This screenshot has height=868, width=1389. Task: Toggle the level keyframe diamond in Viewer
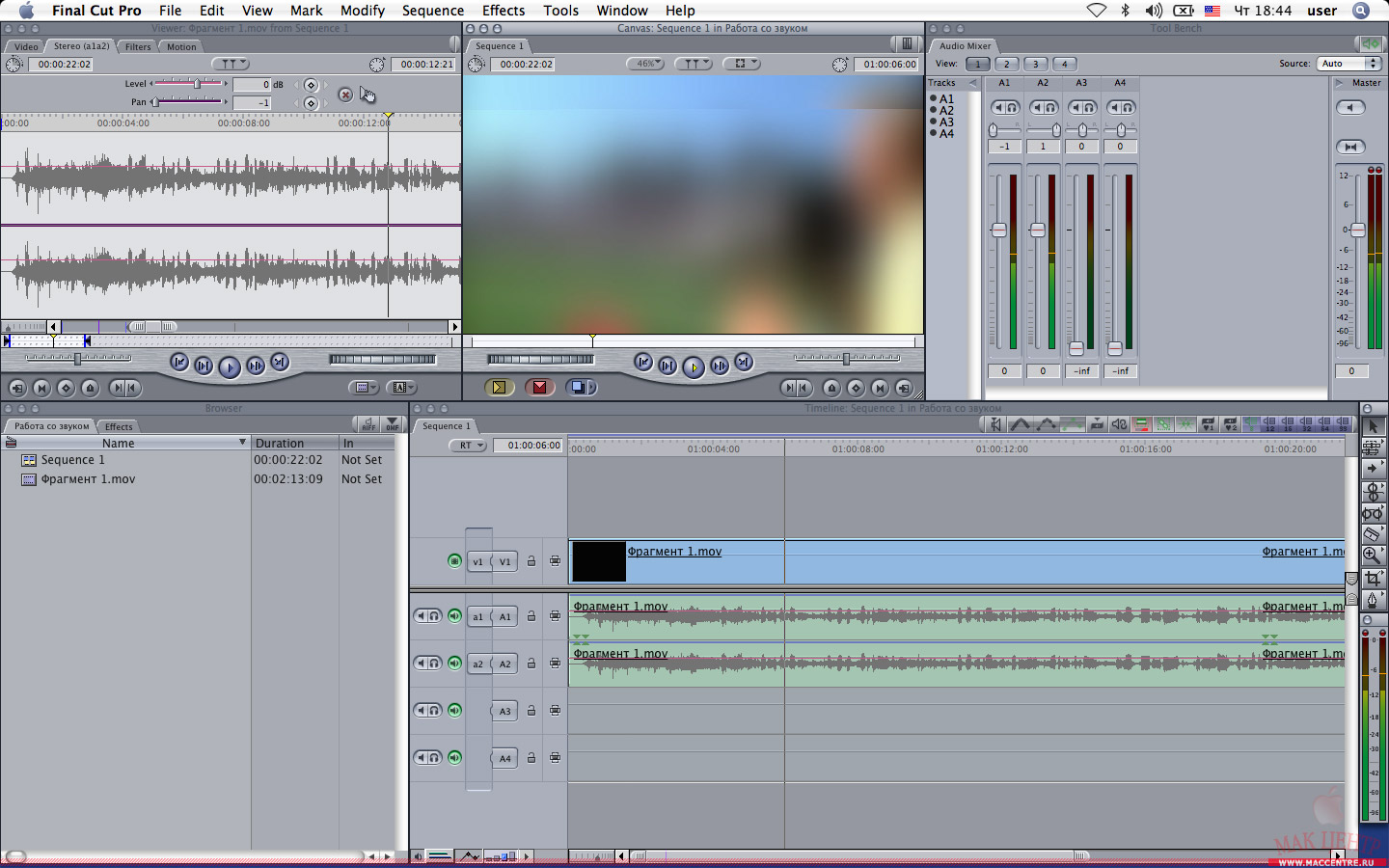pyautogui.click(x=311, y=85)
